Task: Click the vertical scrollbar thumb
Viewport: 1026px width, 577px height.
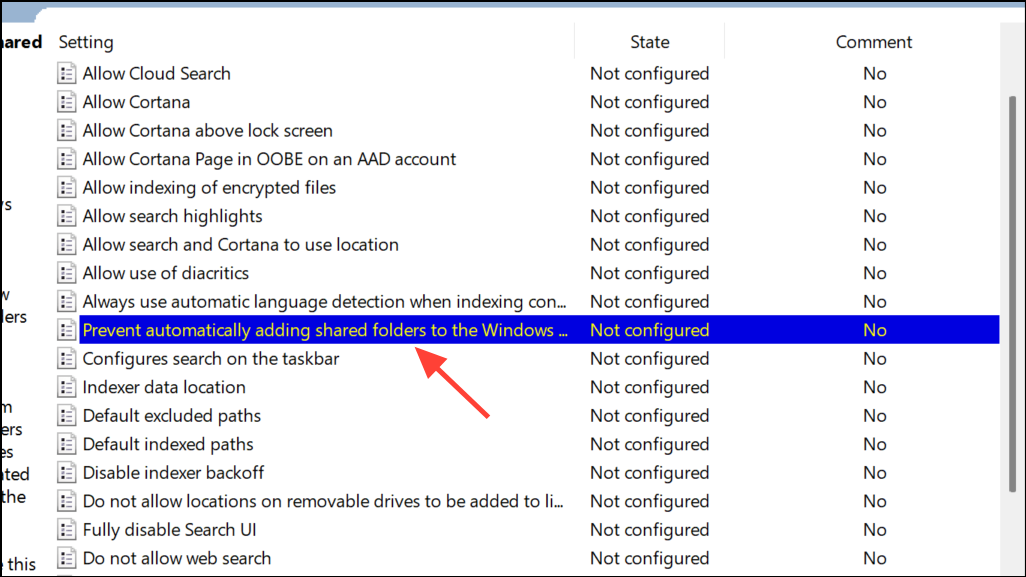Action: tap(1012, 294)
